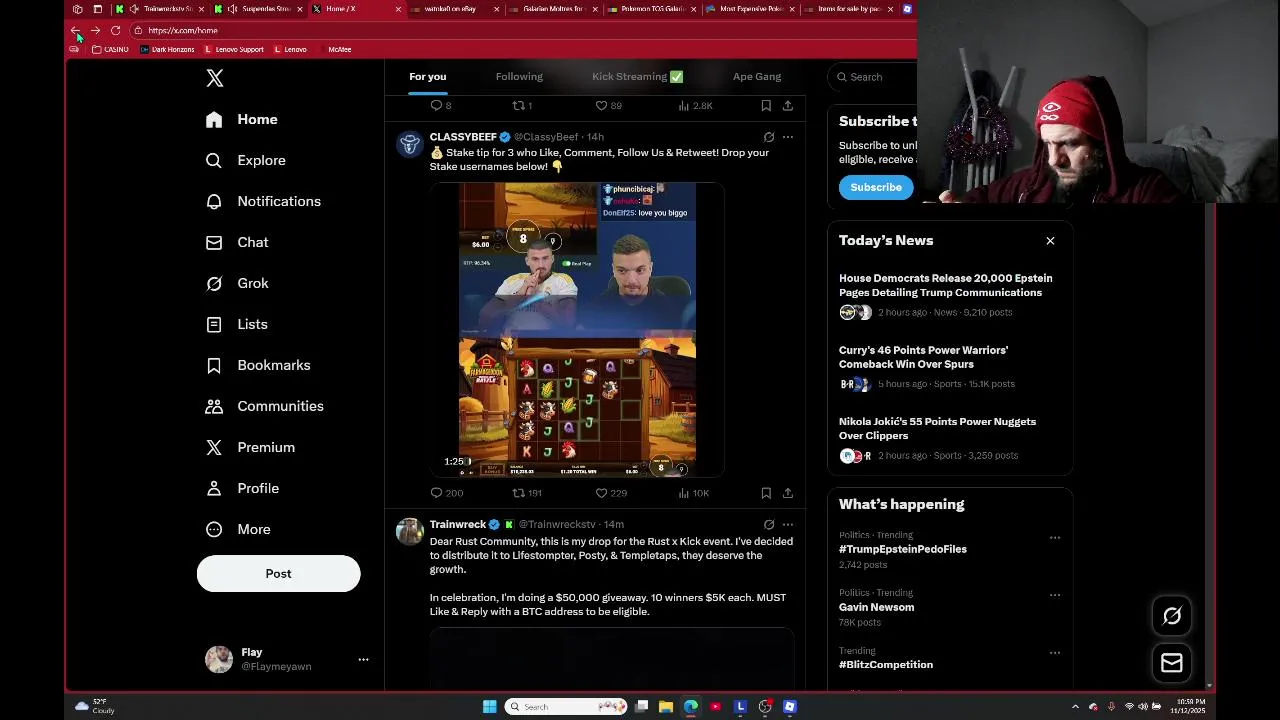Like the top post with 89 likes
This screenshot has height=720, width=1280.
click(x=608, y=105)
